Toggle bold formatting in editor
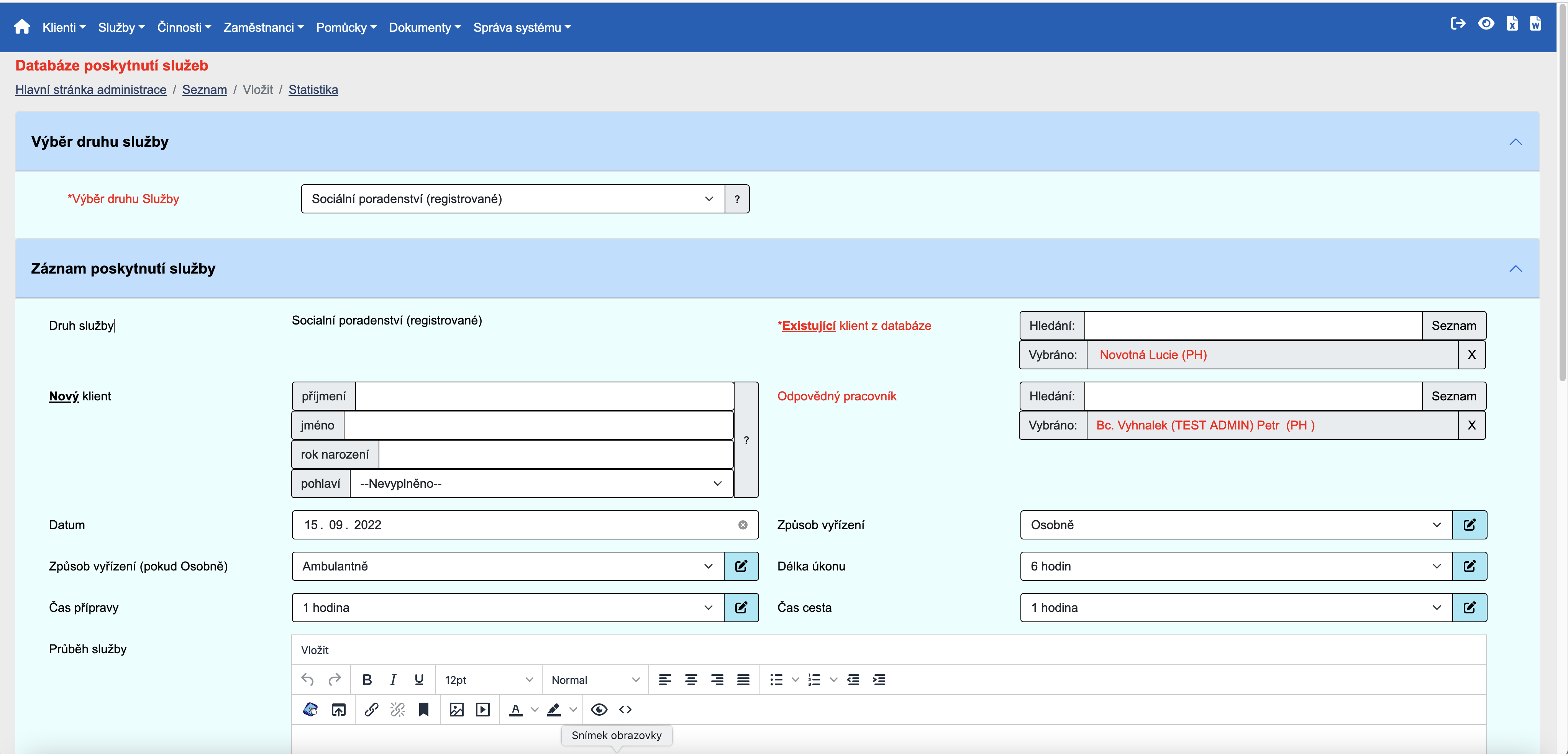 [x=367, y=680]
